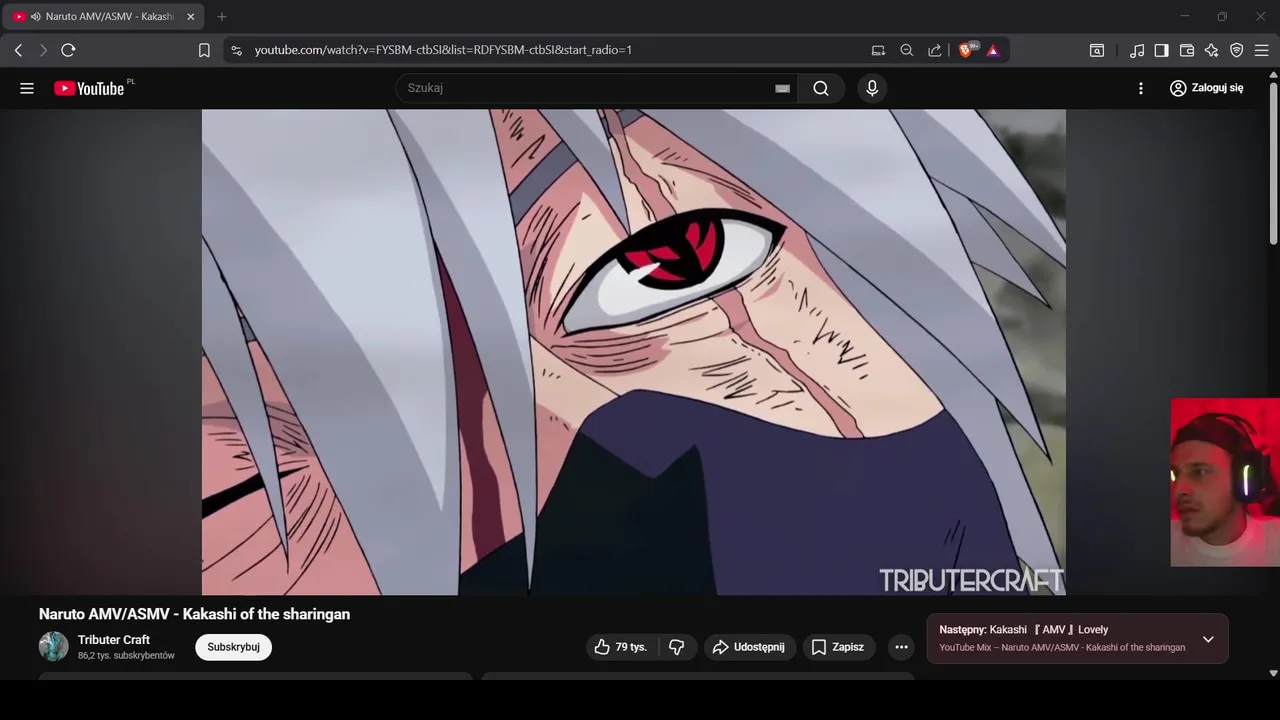Open more actions menu next to Zapisz
This screenshot has width=1280, height=720.
pos(901,647)
